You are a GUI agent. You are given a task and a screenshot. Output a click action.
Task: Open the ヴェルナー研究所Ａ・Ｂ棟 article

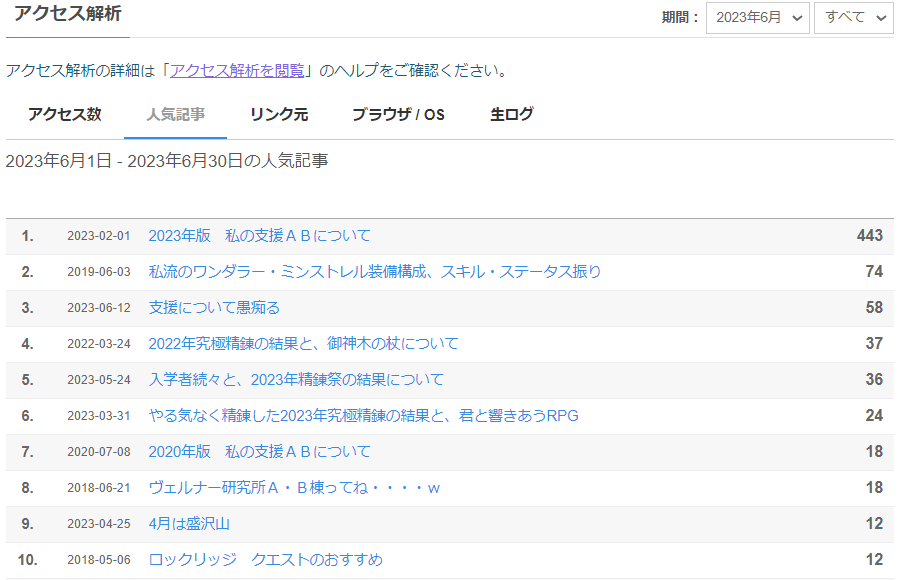[x=294, y=488]
